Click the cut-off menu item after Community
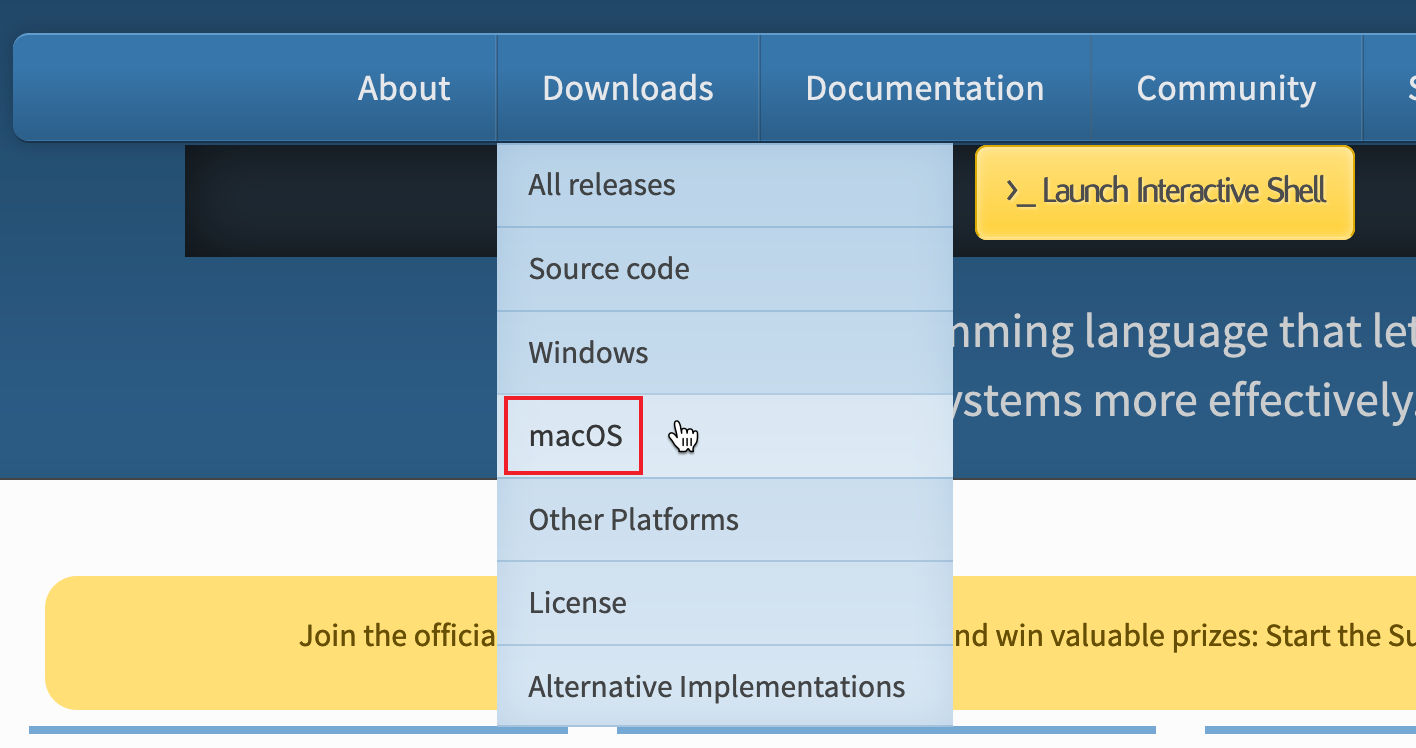The height and width of the screenshot is (748, 1416). coord(1406,88)
